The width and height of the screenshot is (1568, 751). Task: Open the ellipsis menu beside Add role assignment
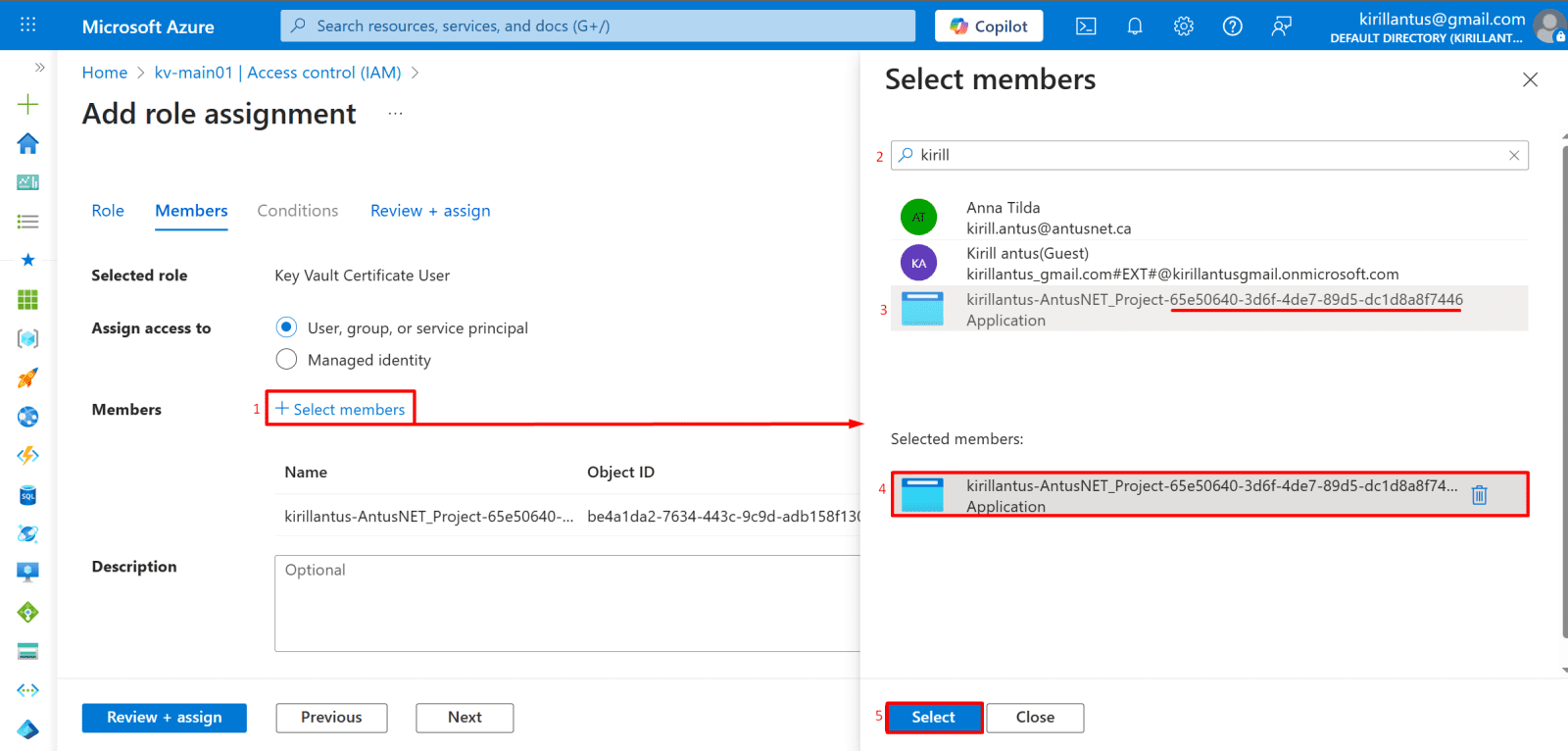coord(395,114)
